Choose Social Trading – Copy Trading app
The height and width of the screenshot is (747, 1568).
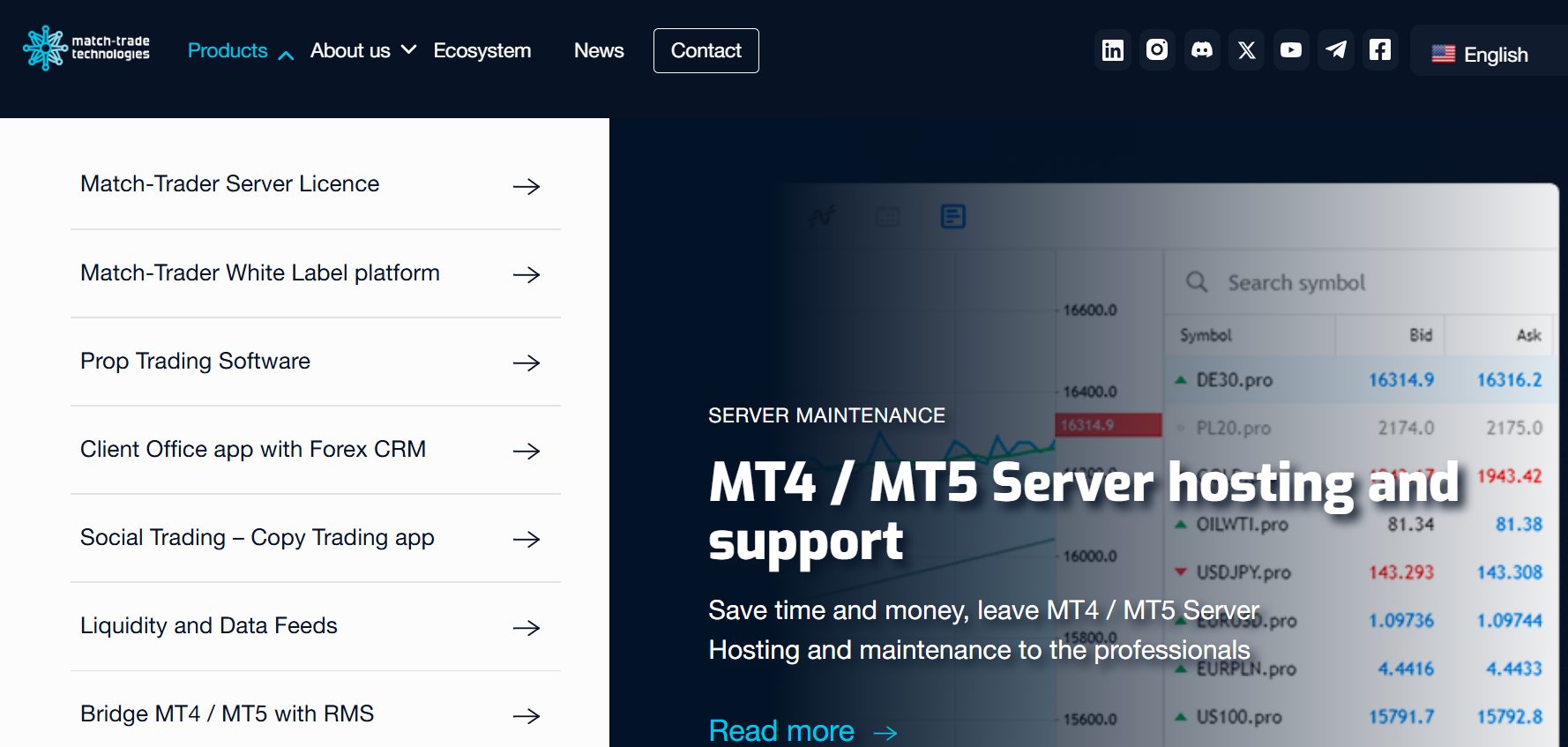click(316, 538)
